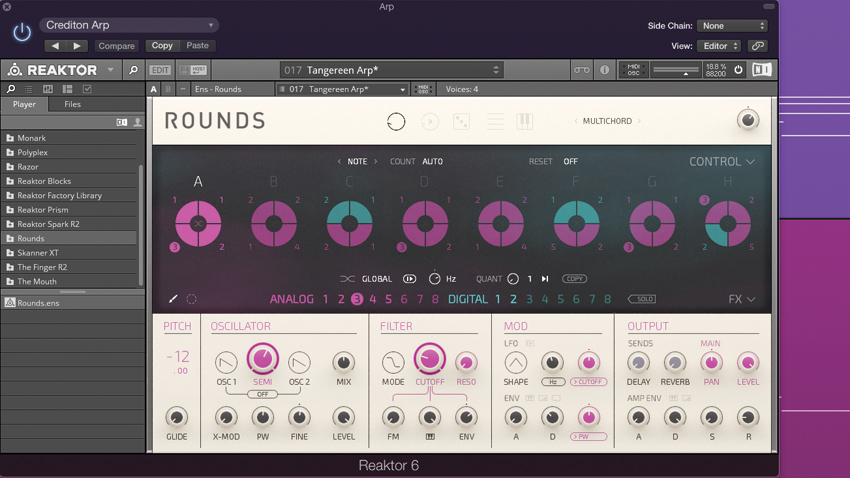Open MIDI OSC settings in toolbar

(x=633, y=70)
